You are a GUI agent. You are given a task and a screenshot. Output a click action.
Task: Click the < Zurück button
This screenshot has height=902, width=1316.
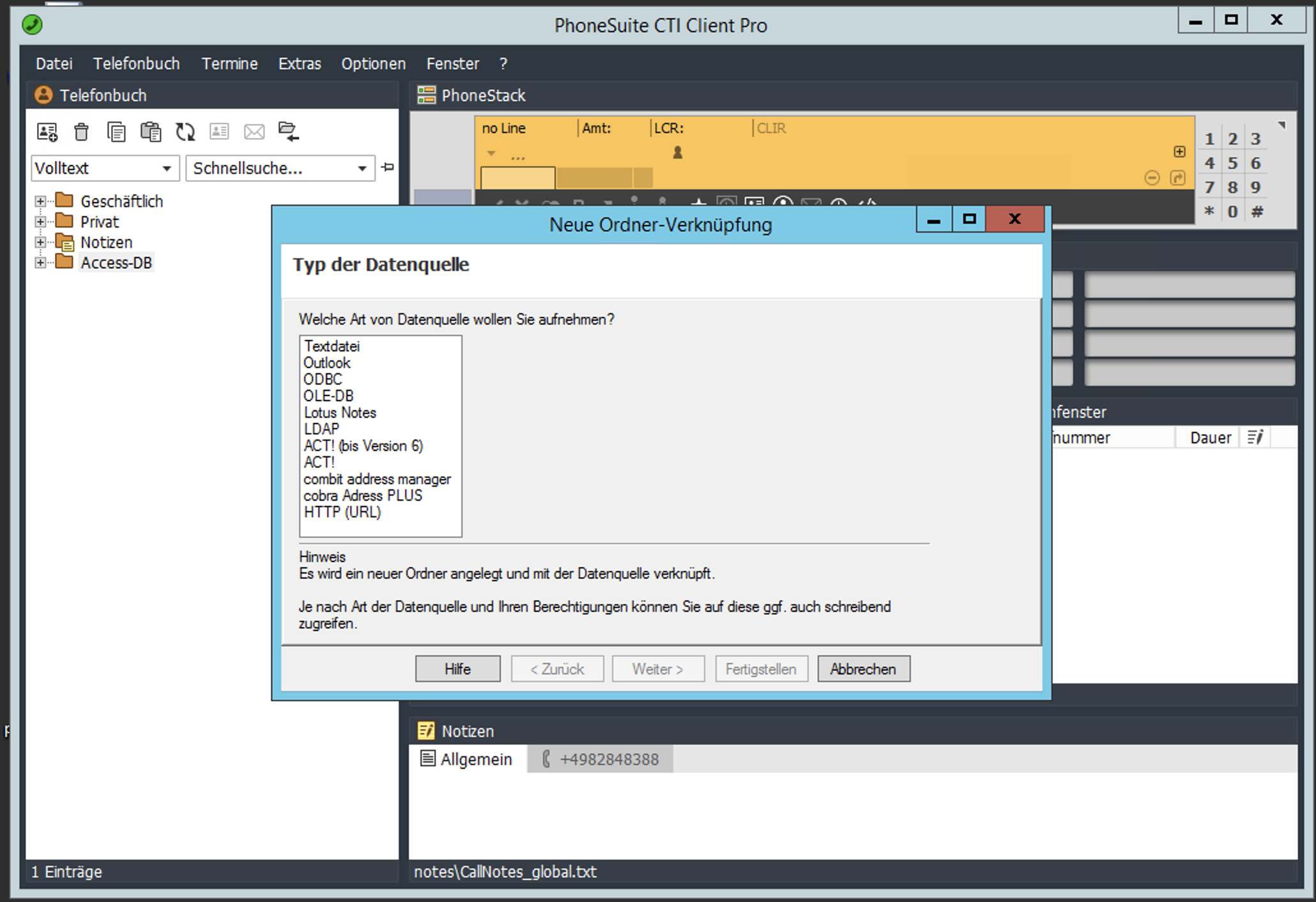(557, 669)
